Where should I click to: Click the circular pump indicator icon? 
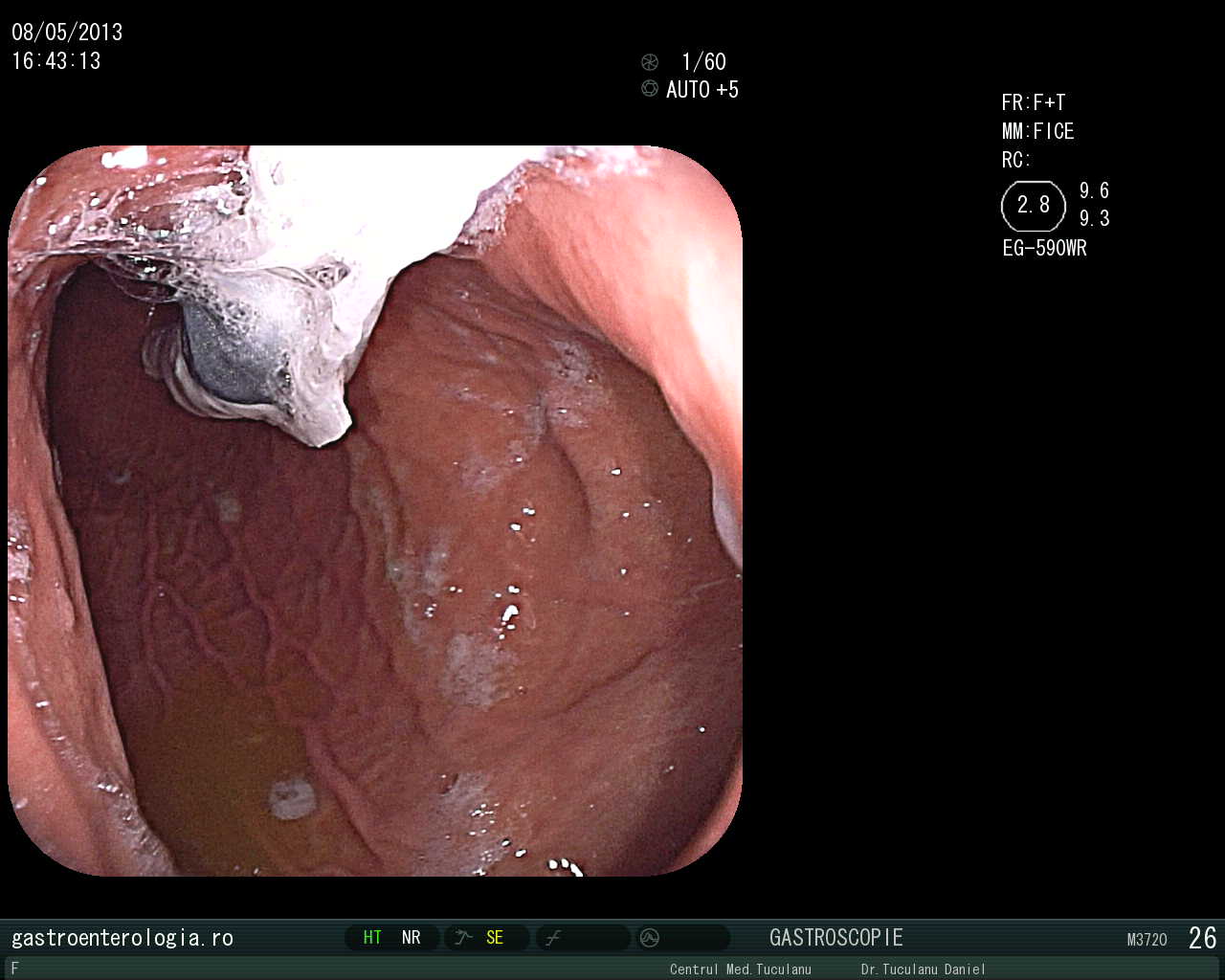[650, 938]
